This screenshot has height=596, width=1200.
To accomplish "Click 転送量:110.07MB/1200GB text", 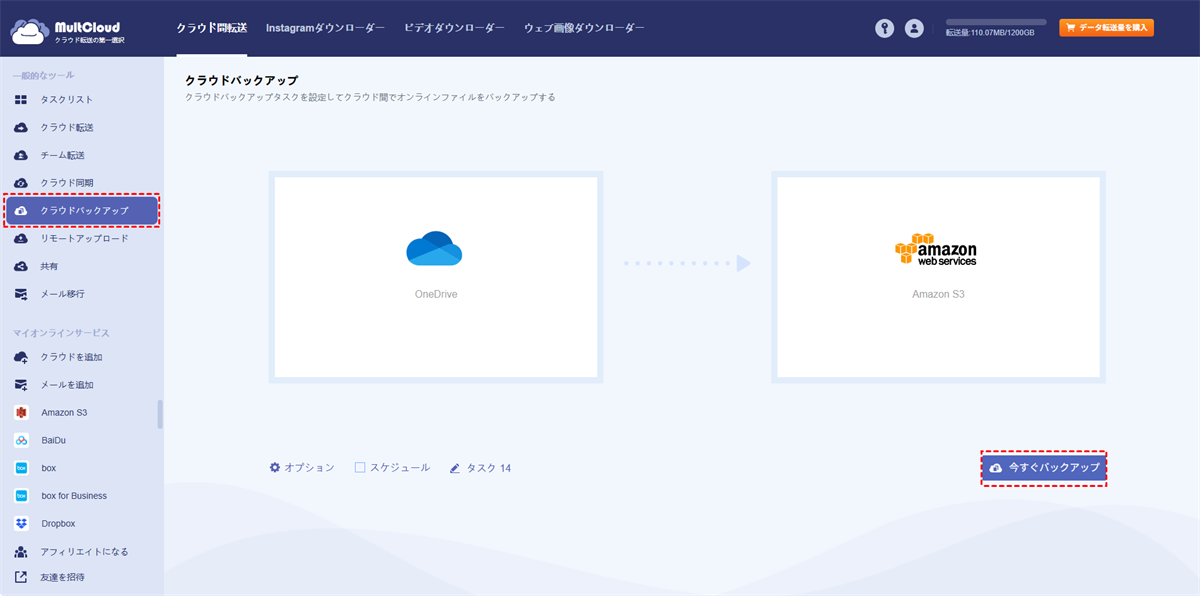I will coord(990,33).
